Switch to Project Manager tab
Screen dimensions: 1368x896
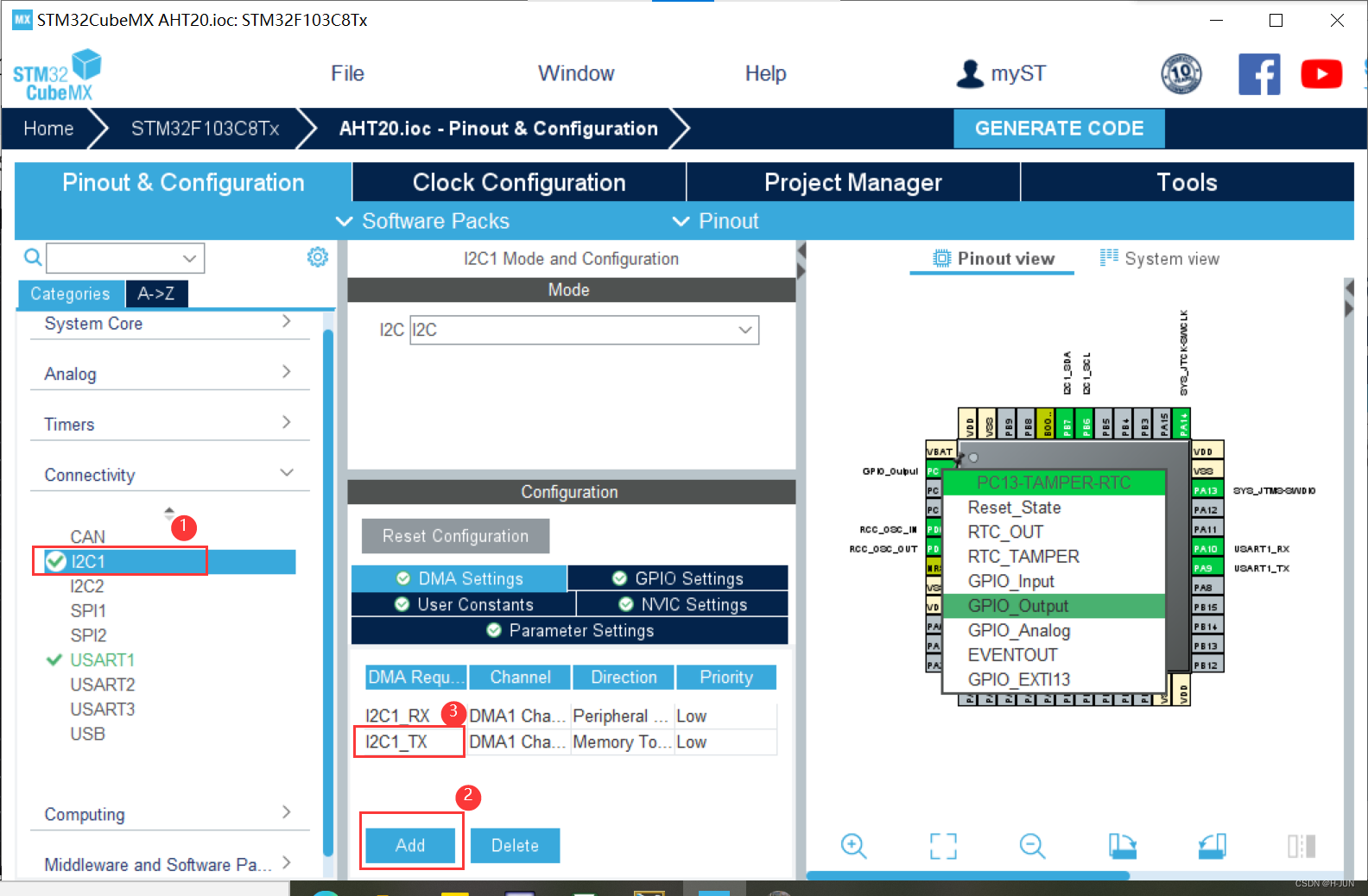[x=853, y=182]
